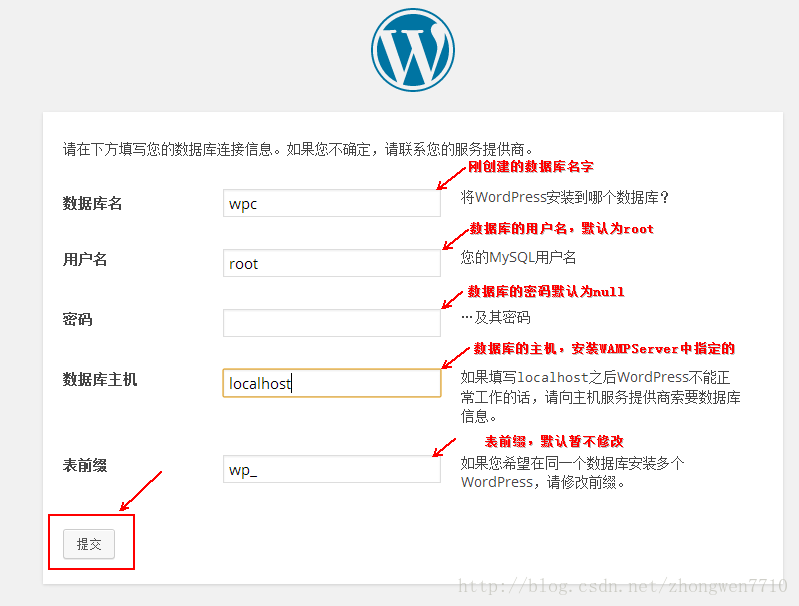The width and height of the screenshot is (799, 606).
Task: Click the 数据库名 label
Action: coord(92,203)
